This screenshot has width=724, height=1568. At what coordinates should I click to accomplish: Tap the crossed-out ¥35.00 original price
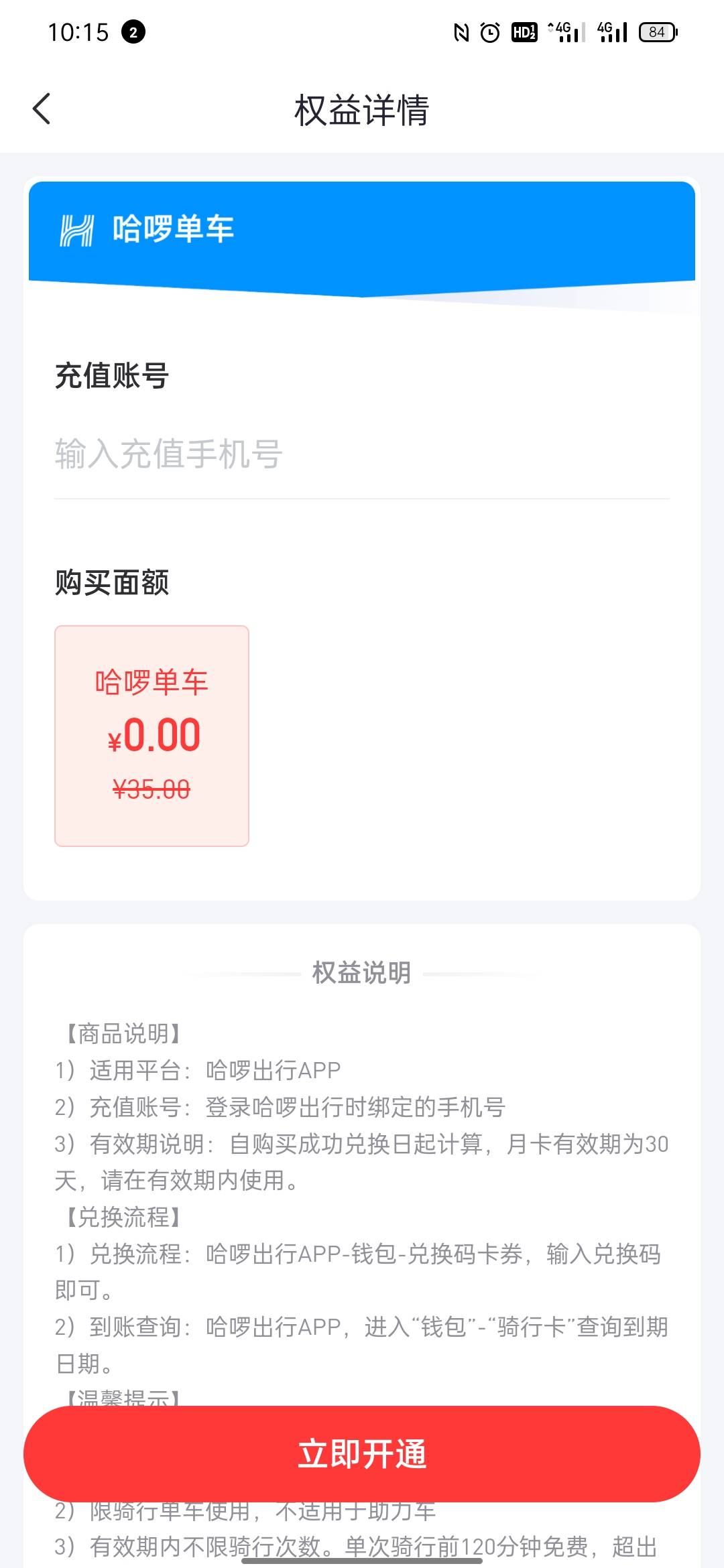152,789
